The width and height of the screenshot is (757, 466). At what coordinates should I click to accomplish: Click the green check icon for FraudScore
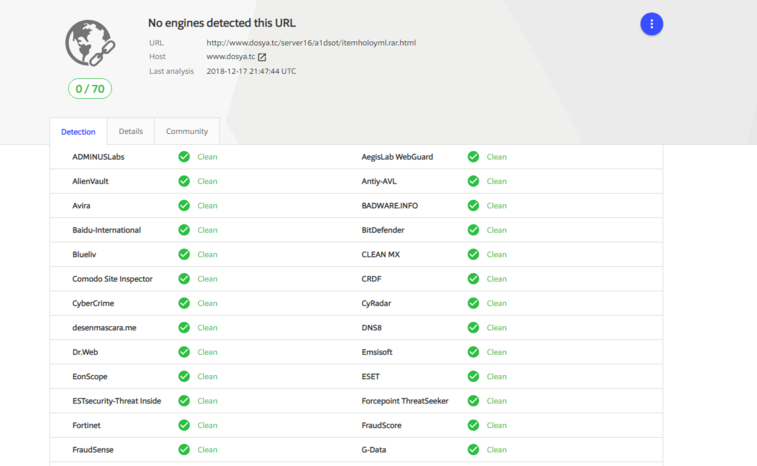point(473,425)
